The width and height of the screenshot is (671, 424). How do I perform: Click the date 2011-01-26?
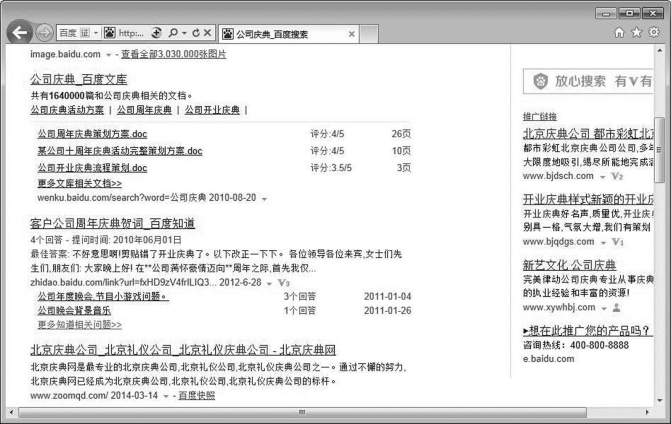388,311
